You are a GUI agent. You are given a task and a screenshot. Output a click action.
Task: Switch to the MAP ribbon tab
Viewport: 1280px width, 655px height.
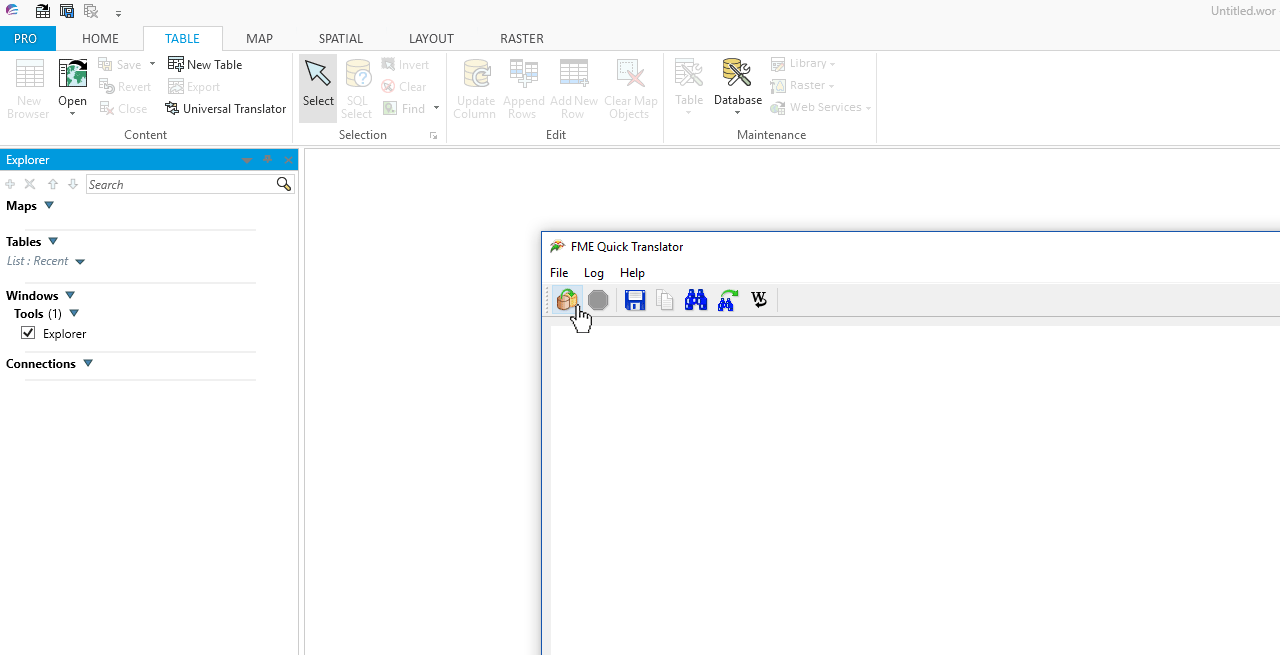pyautogui.click(x=259, y=39)
